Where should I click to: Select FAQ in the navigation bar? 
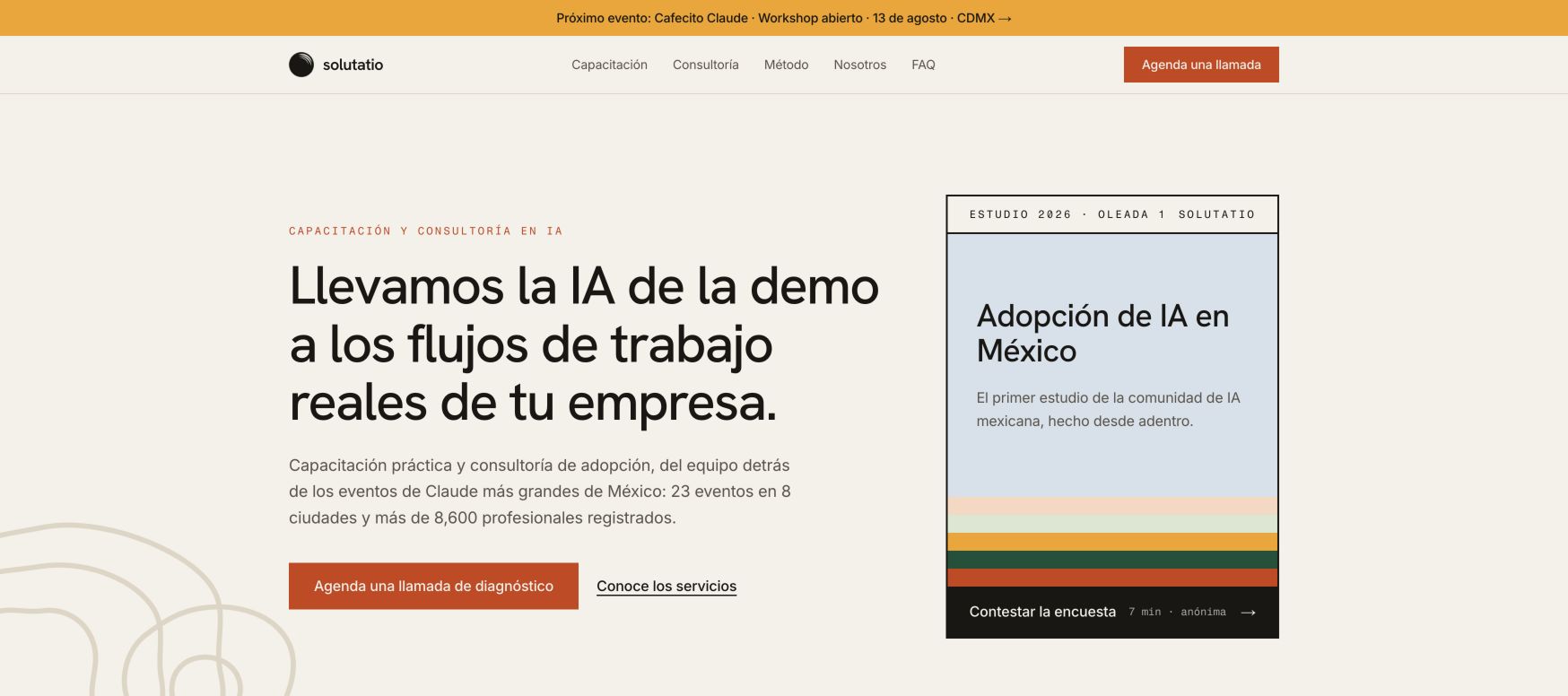tap(923, 65)
